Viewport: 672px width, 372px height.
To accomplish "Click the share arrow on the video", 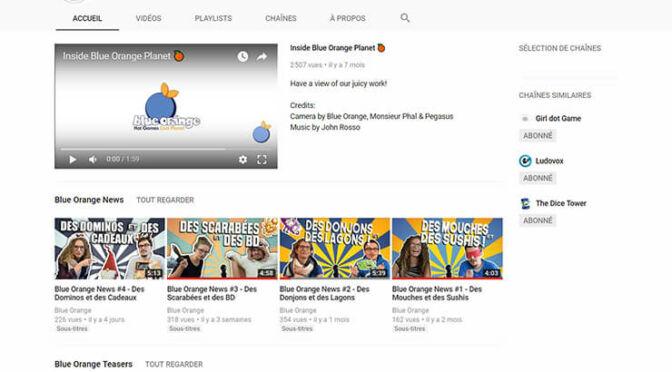I will tap(261, 57).
